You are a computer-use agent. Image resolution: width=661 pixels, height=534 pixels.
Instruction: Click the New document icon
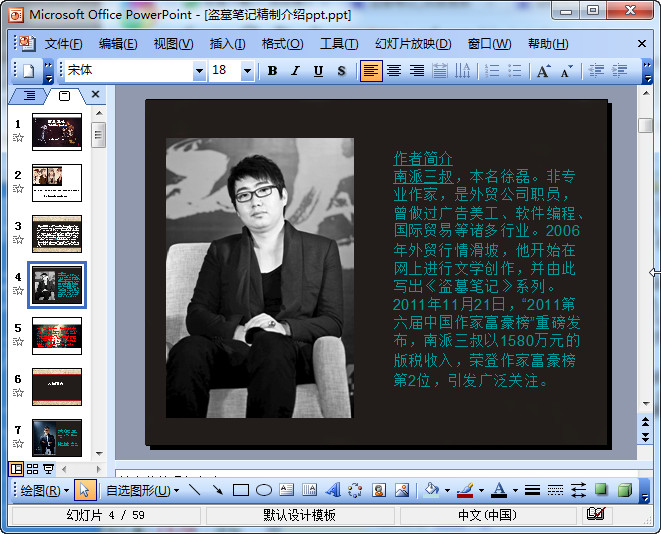pos(28,71)
